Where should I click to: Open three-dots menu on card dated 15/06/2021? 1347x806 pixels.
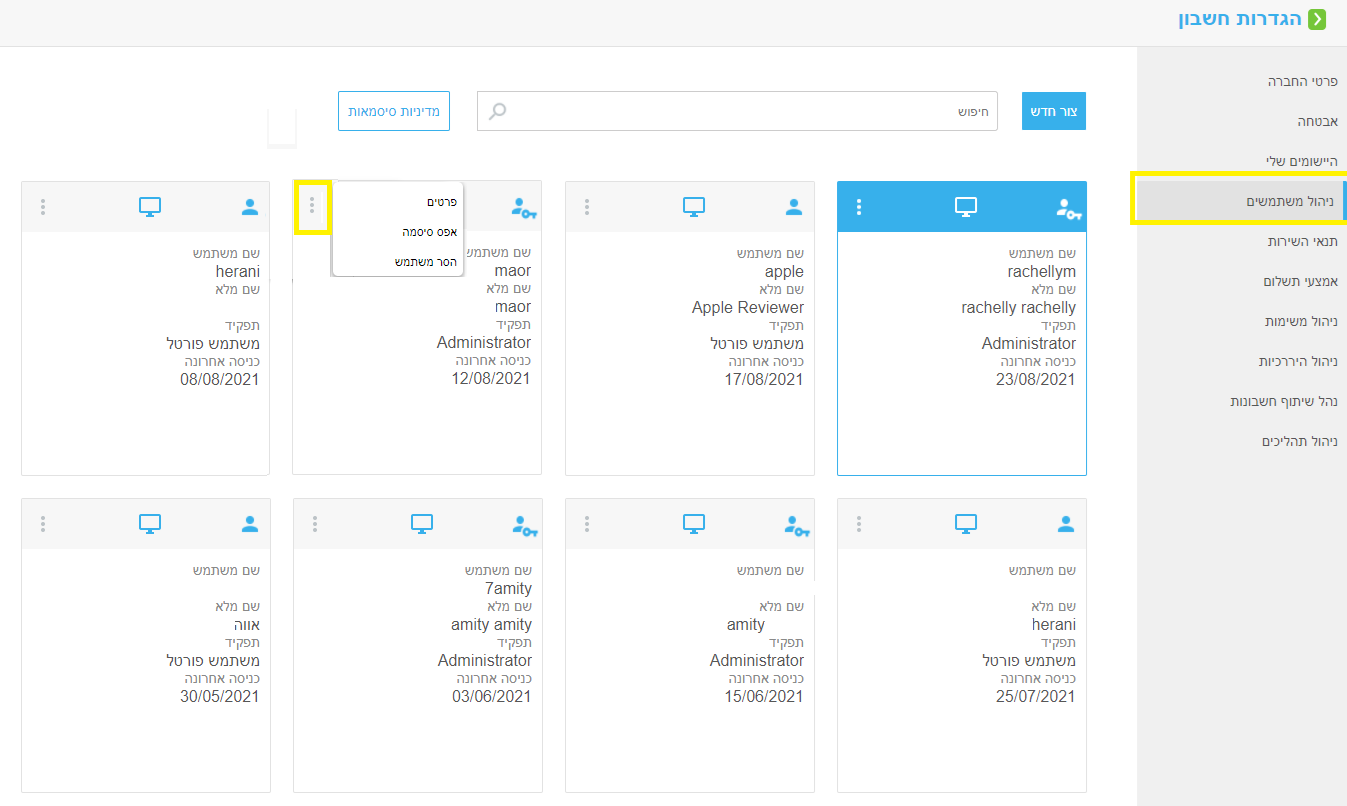[x=587, y=523]
